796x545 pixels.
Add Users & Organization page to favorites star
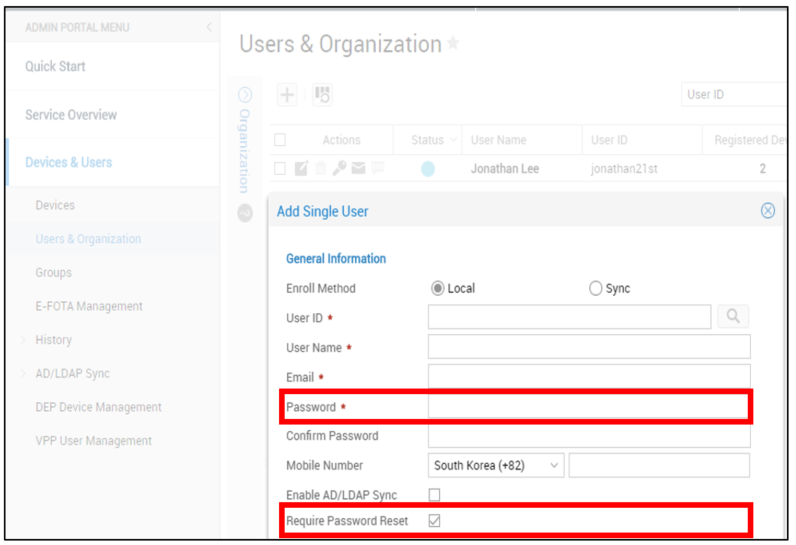tap(453, 44)
